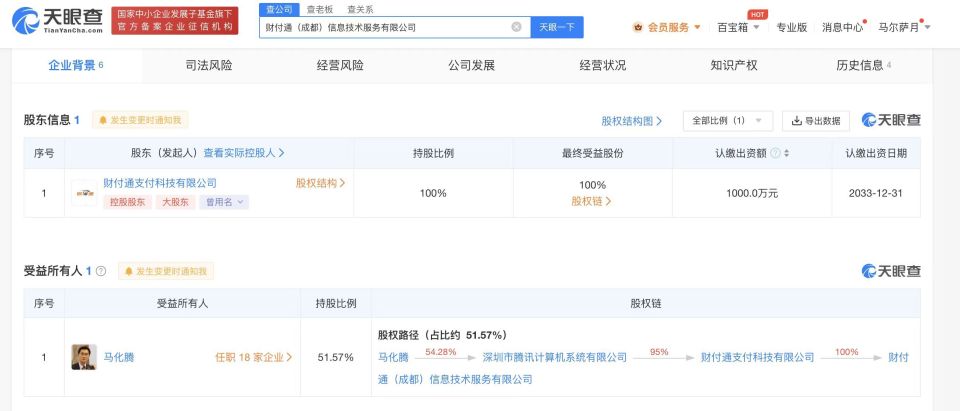Select the 经营状况 tab
Screen dimensions: 960x411
pos(602,66)
